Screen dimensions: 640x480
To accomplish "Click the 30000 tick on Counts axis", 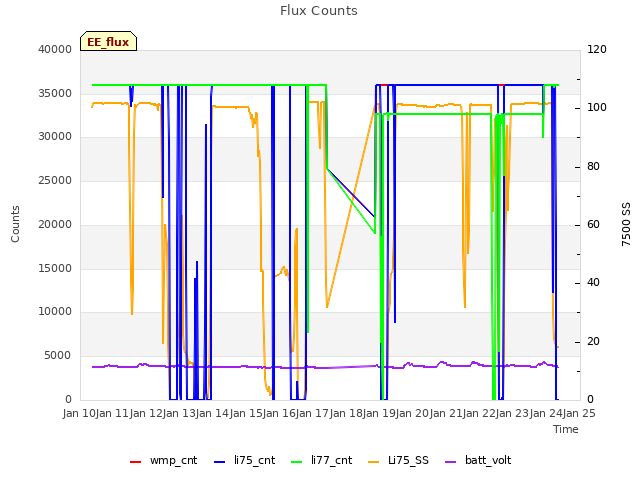I will click(55, 136).
